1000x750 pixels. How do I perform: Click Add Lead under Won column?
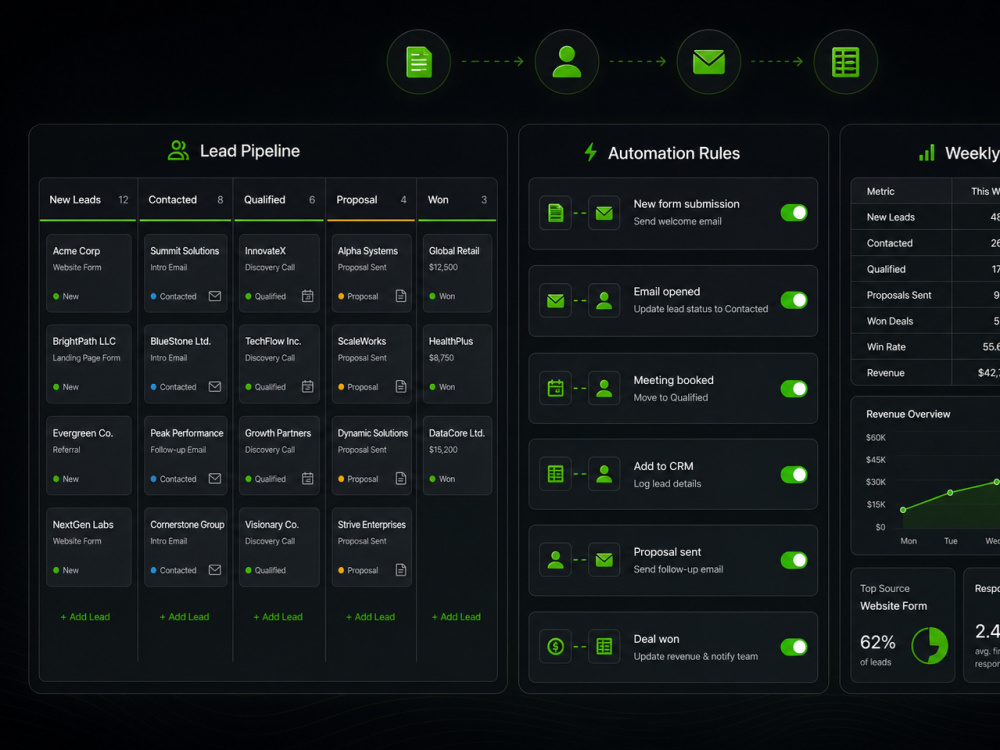[457, 617]
